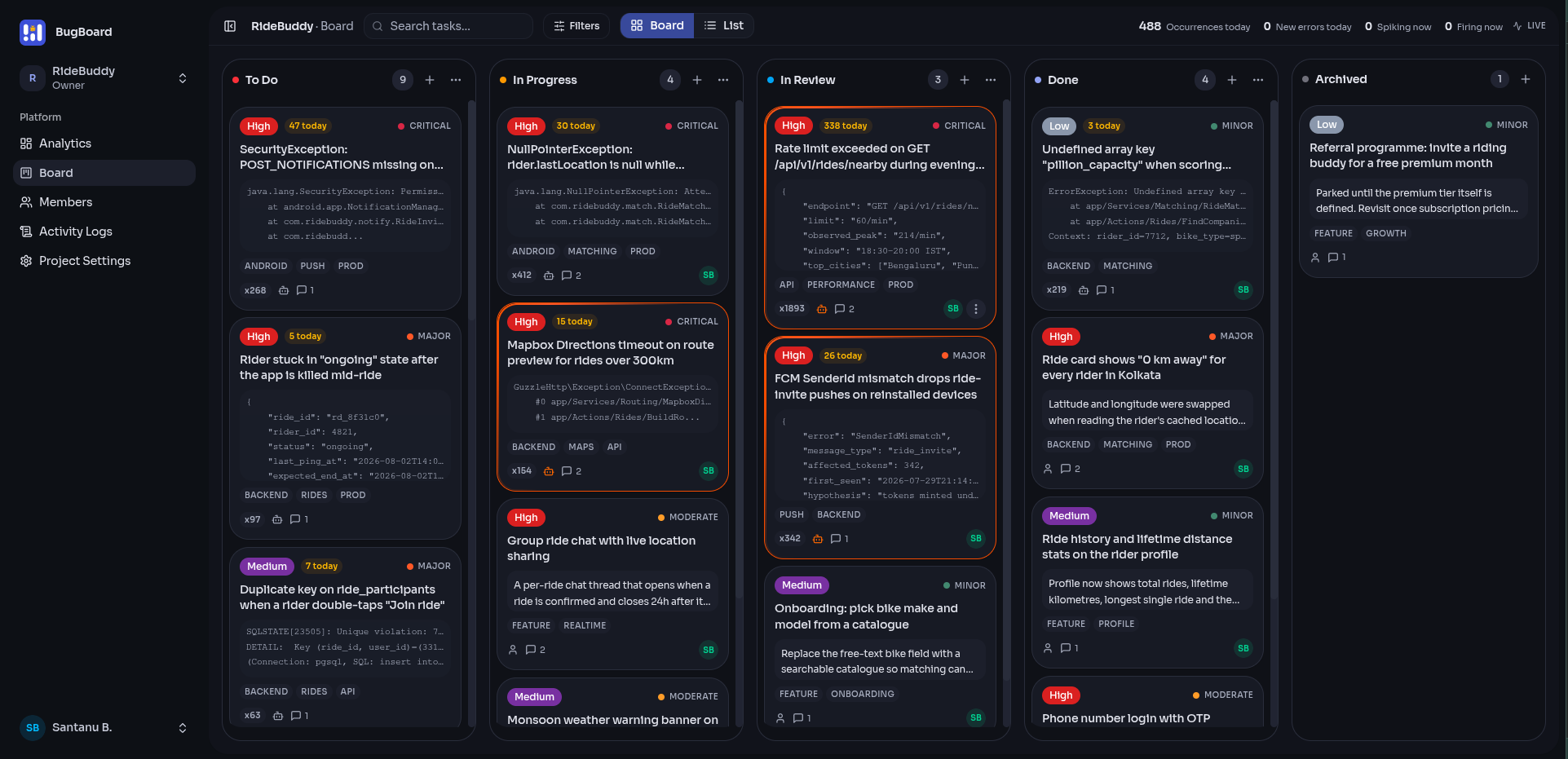Viewport: 1568px width, 759px height.
Task: Switch to List view
Action: 724,26
